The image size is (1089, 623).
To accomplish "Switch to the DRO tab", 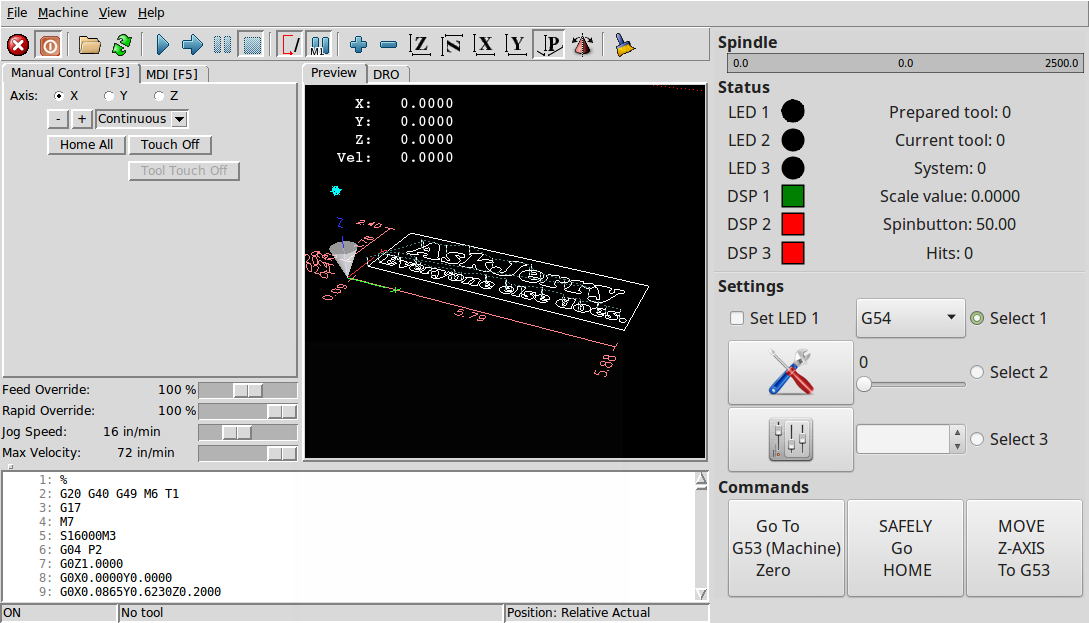I will pos(386,74).
